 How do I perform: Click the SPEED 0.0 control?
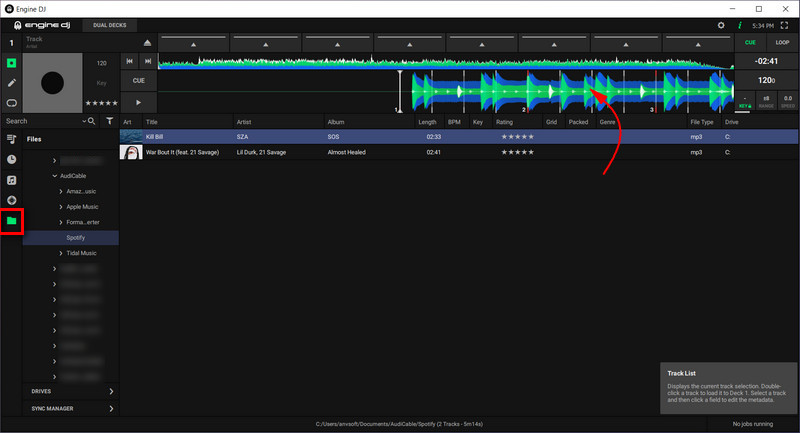(788, 102)
